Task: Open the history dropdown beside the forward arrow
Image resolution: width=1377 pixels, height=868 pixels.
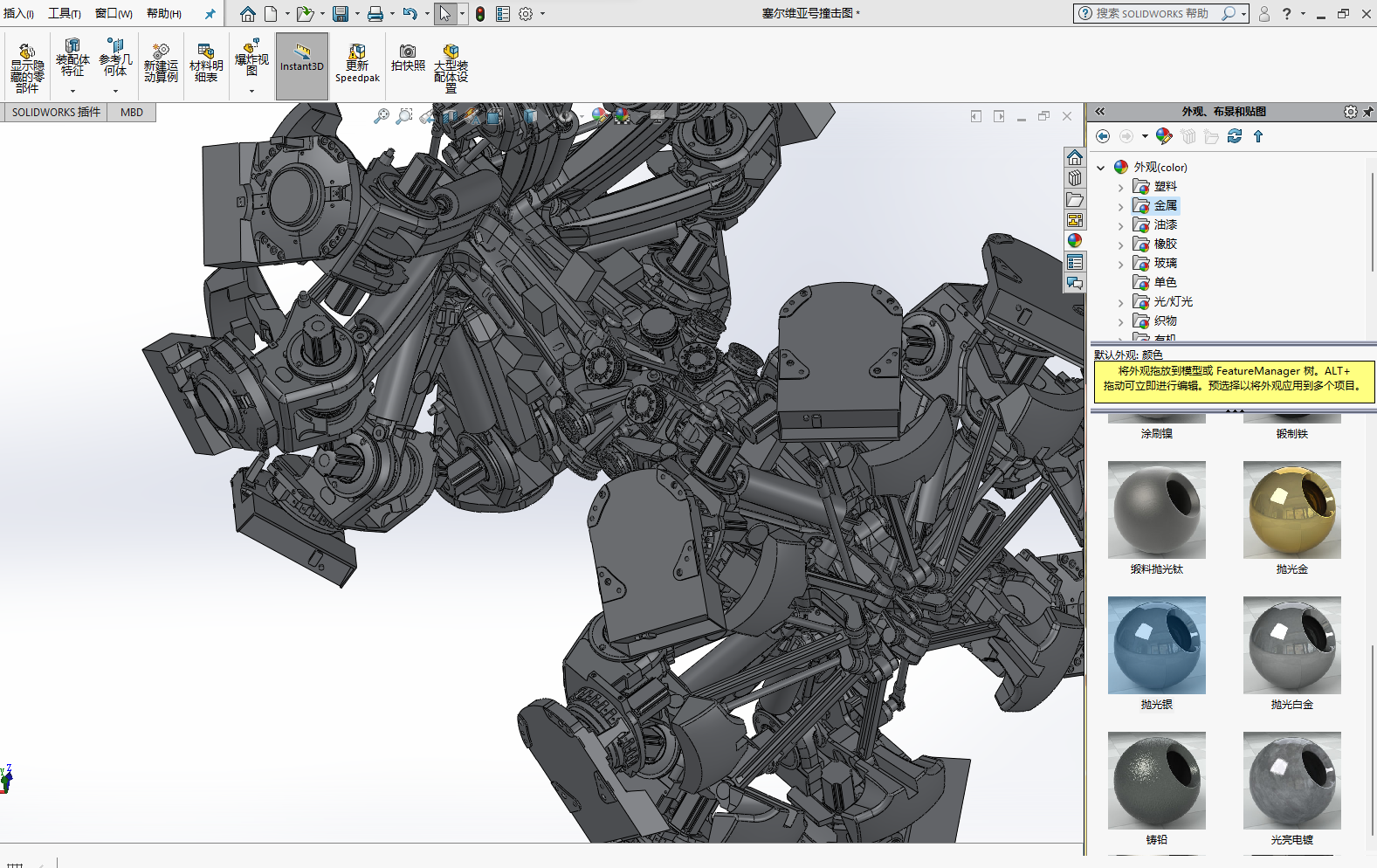Action: coord(1145,136)
